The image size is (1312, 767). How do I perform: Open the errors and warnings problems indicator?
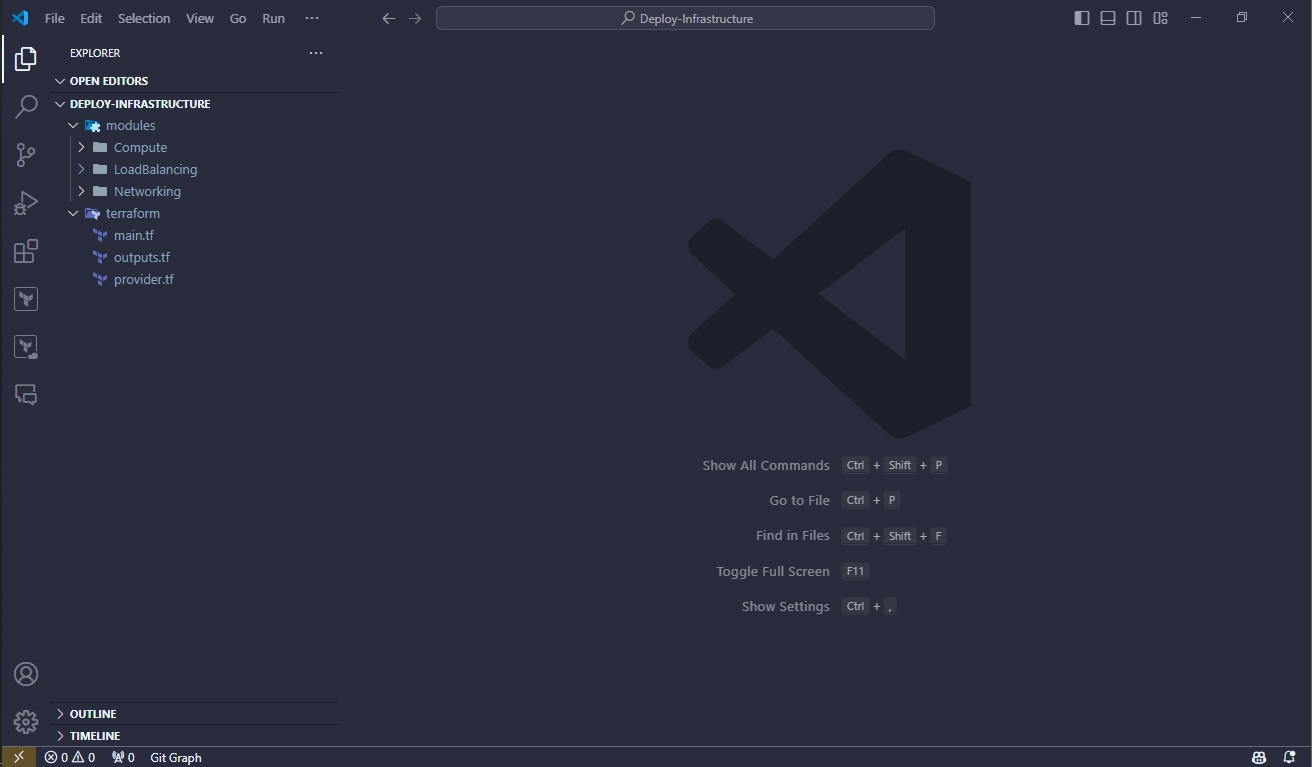pos(70,757)
